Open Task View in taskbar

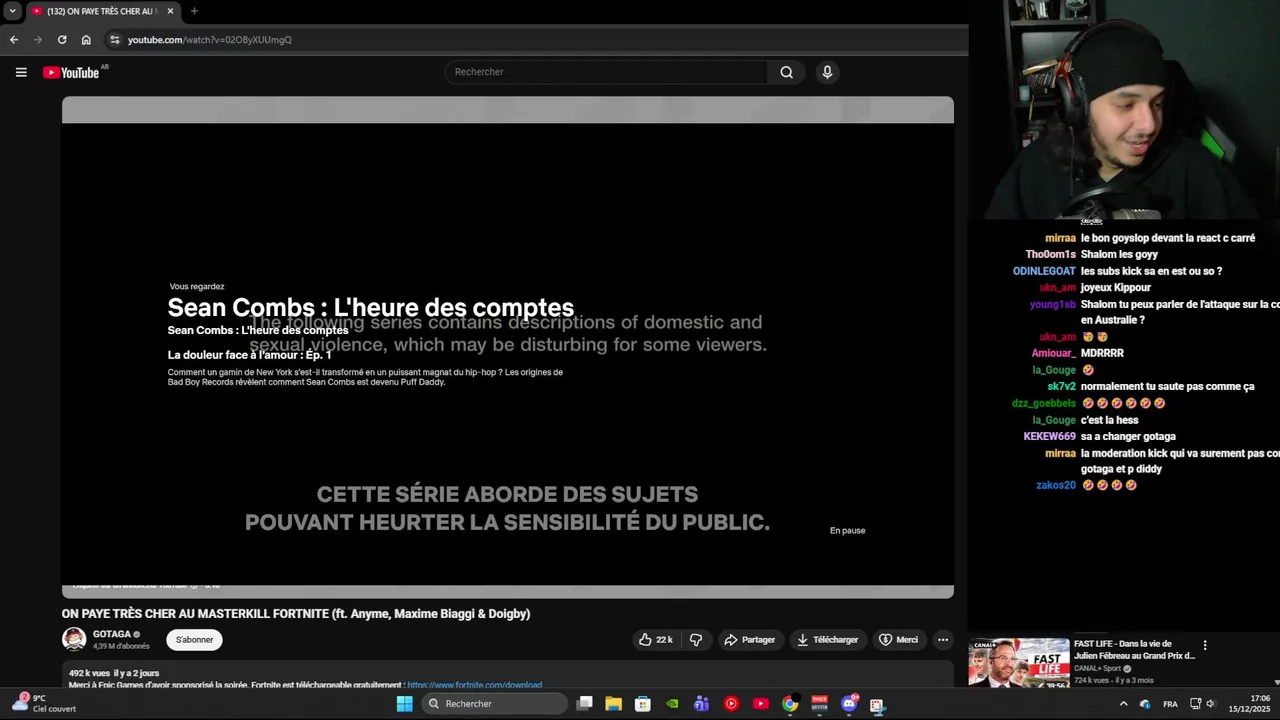pos(585,704)
